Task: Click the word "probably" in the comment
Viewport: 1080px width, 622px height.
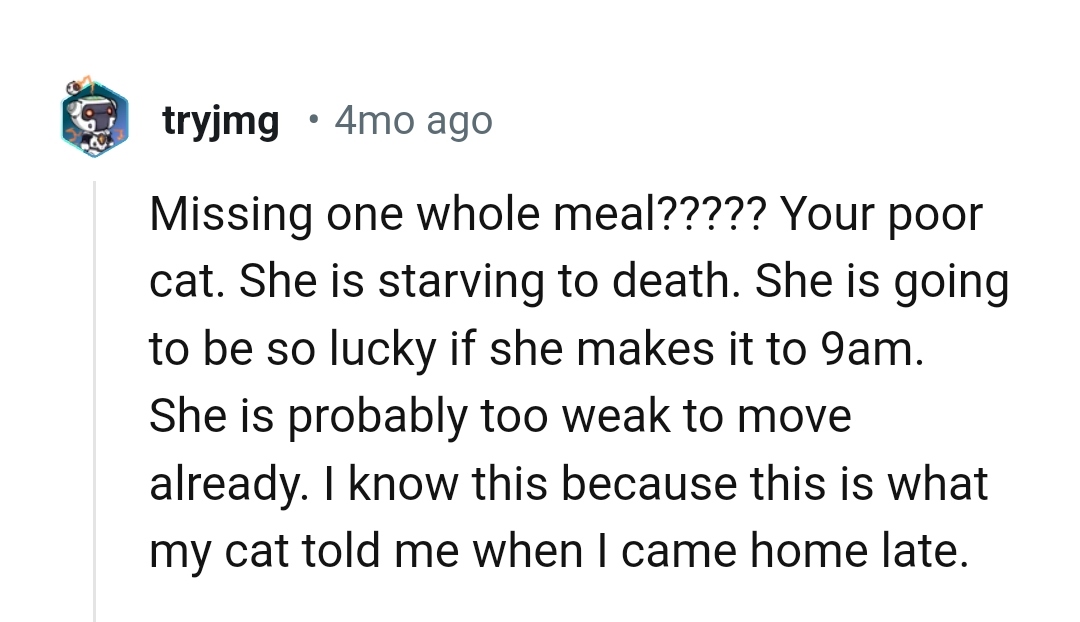Action: point(376,416)
